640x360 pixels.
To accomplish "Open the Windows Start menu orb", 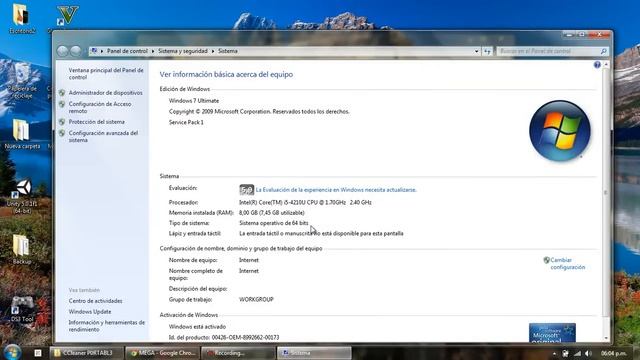I will pos(12,352).
